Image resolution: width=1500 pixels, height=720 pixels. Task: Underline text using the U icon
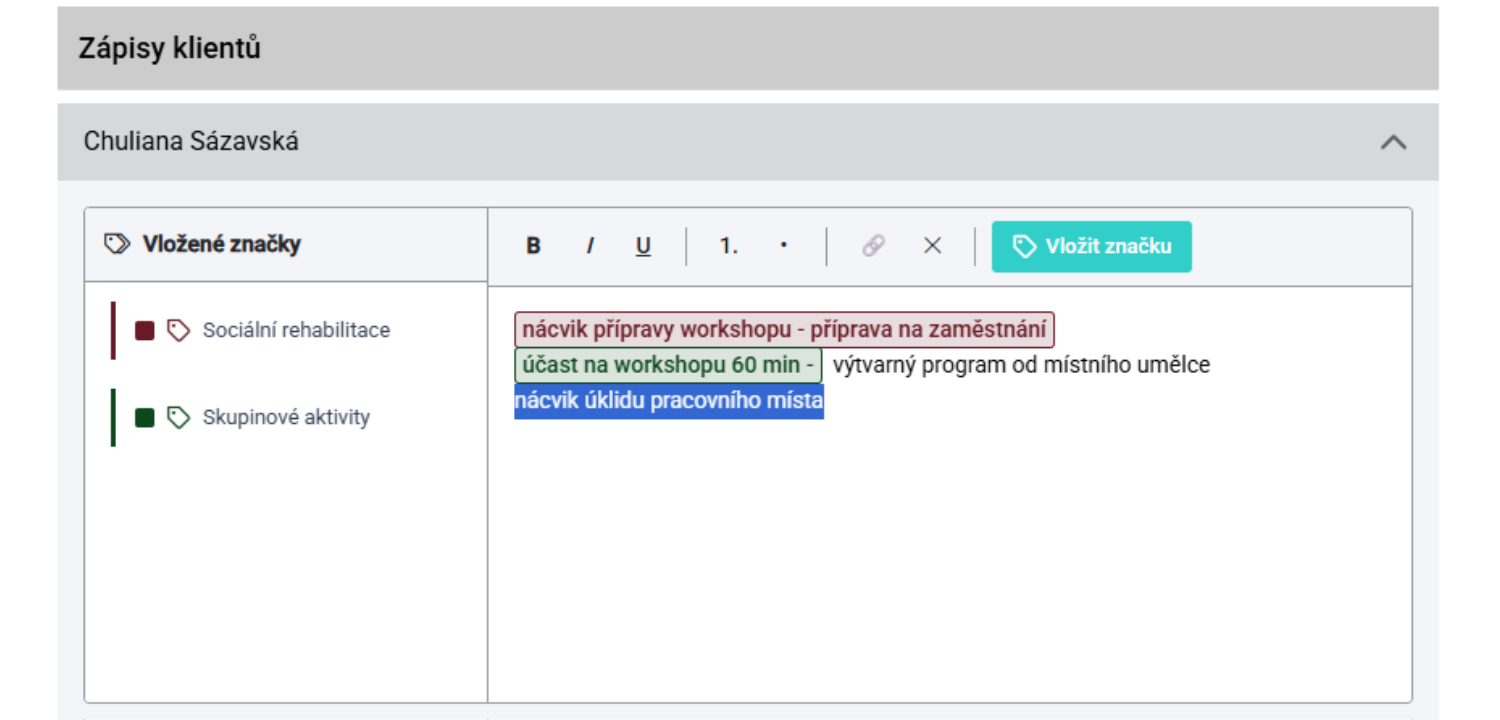click(643, 246)
